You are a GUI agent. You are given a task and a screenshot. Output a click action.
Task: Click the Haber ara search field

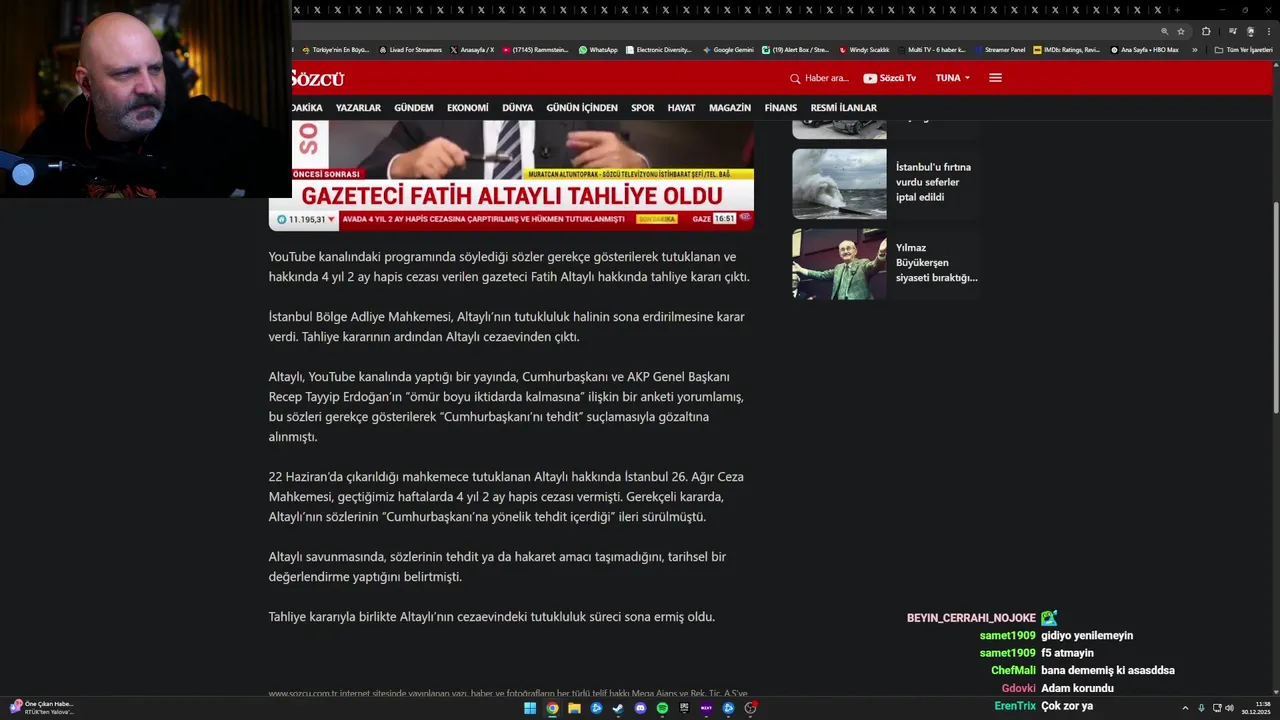pos(827,78)
